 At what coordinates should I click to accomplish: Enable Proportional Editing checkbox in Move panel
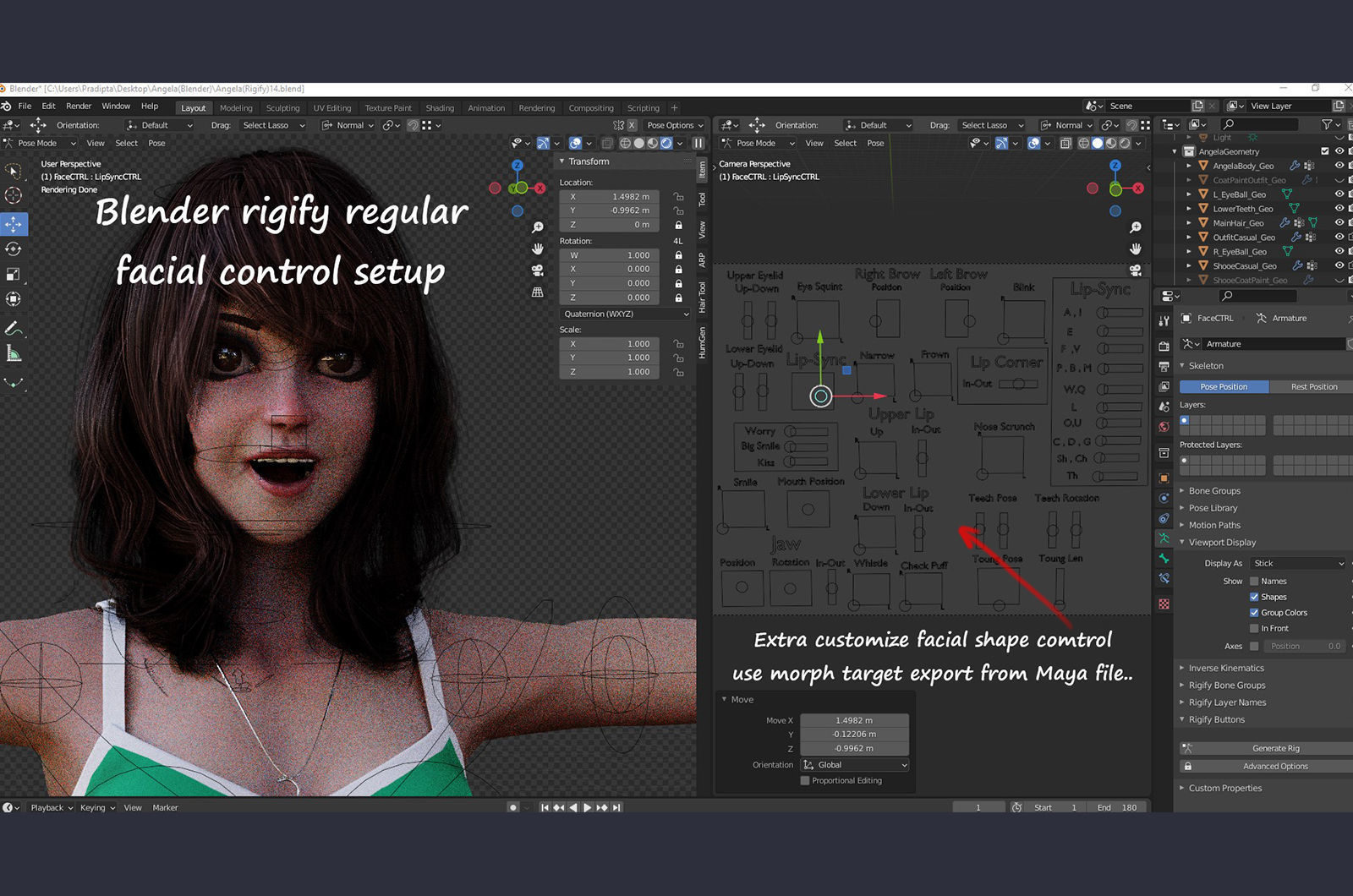(805, 781)
